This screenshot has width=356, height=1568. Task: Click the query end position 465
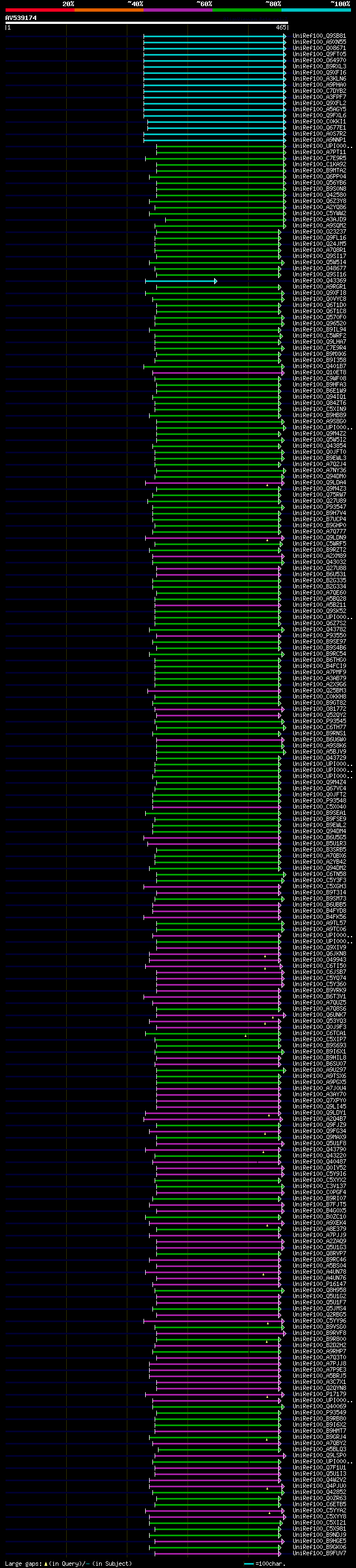(280, 27)
